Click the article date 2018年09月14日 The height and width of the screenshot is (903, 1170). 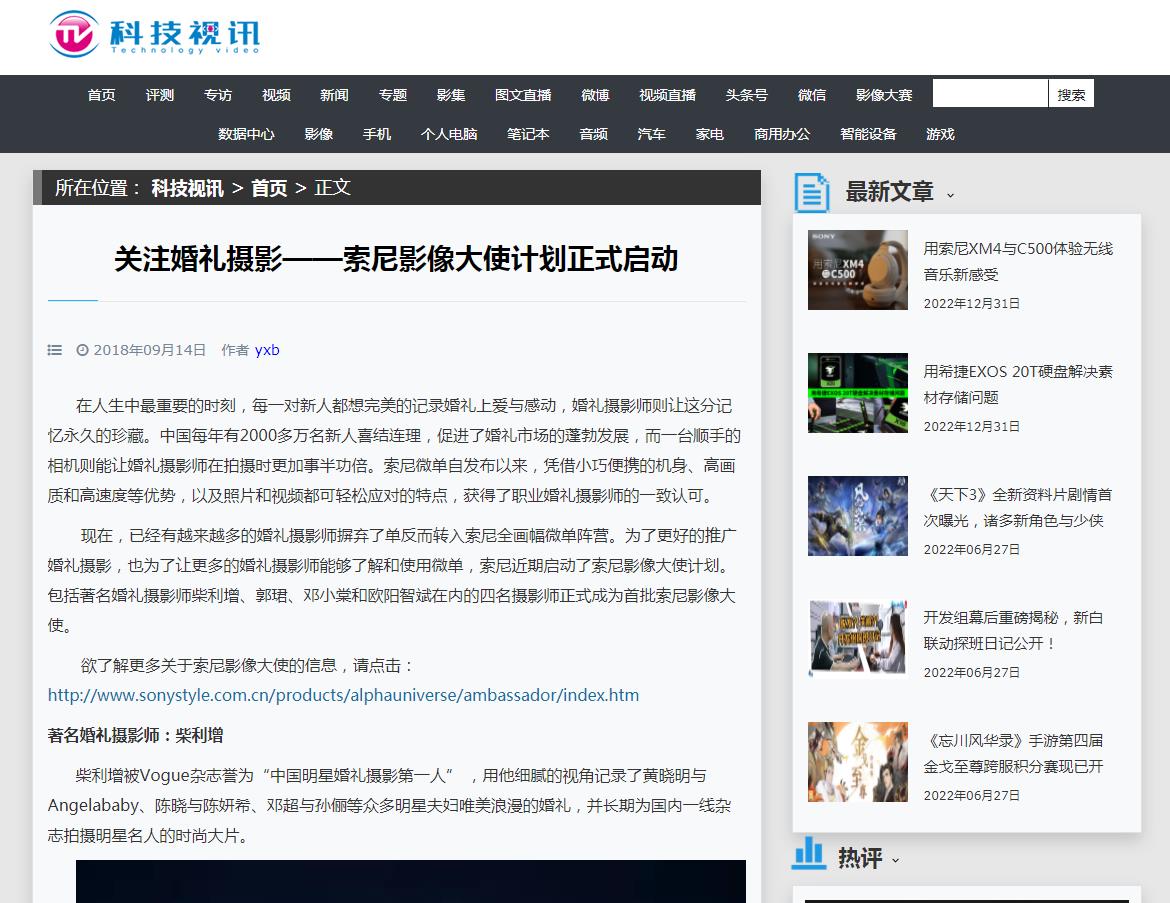[149, 350]
